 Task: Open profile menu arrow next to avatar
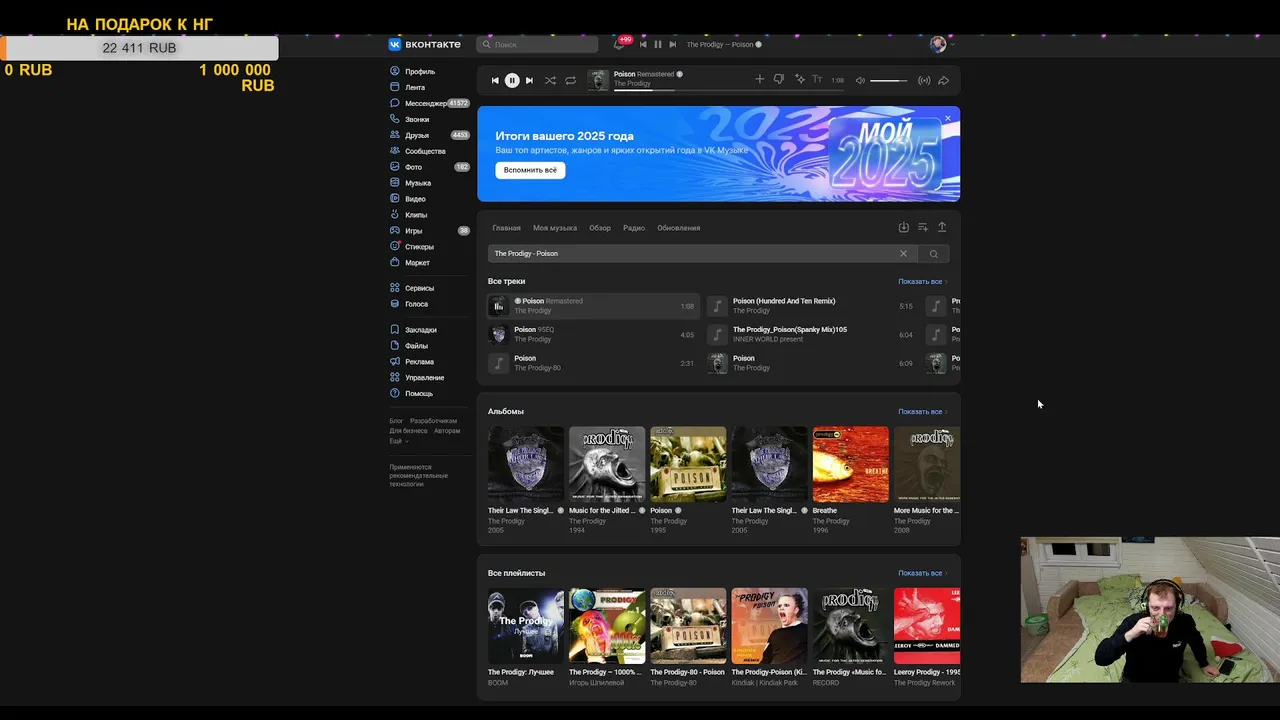(x=953, y=44)
